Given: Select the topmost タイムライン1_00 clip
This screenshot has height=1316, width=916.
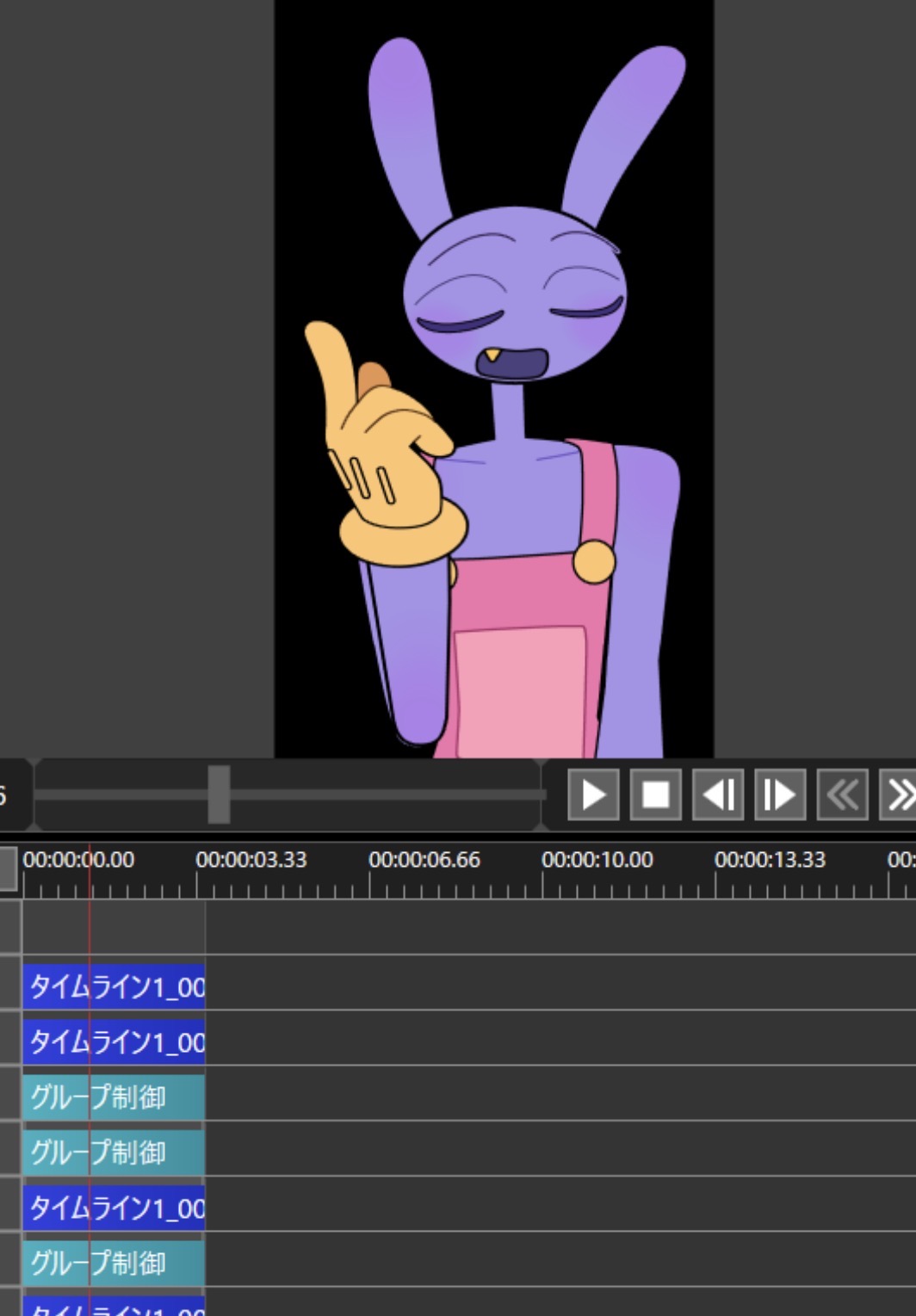Looking at the screenshot, I should coord(114,986).
